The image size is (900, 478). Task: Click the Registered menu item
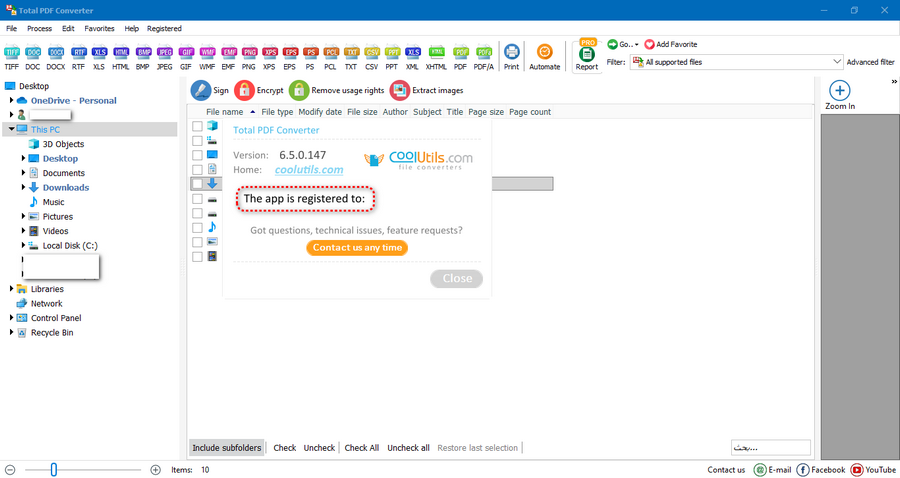coord(164,28)
